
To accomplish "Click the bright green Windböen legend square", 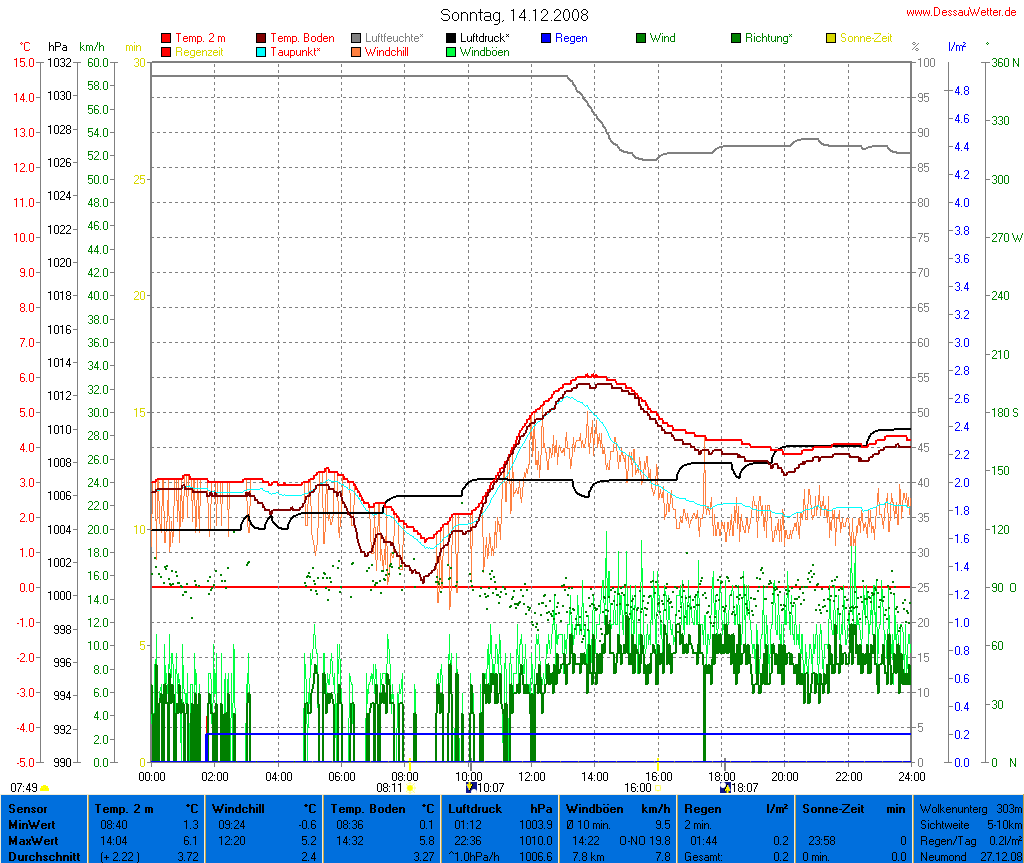I will coord(451,51).
